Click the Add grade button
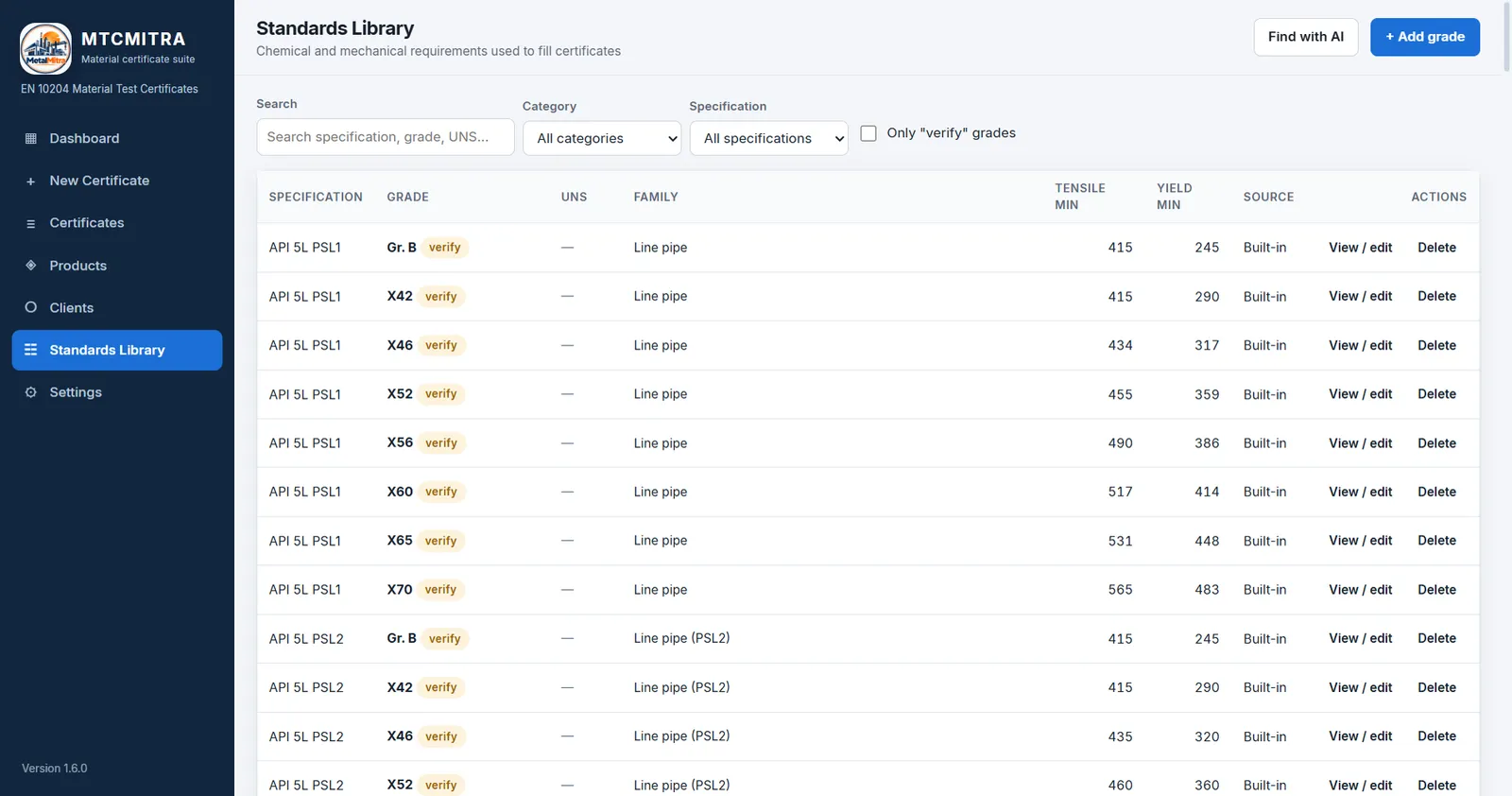The height and width of the screenshot is (796, 1512). coord(1425,37)
